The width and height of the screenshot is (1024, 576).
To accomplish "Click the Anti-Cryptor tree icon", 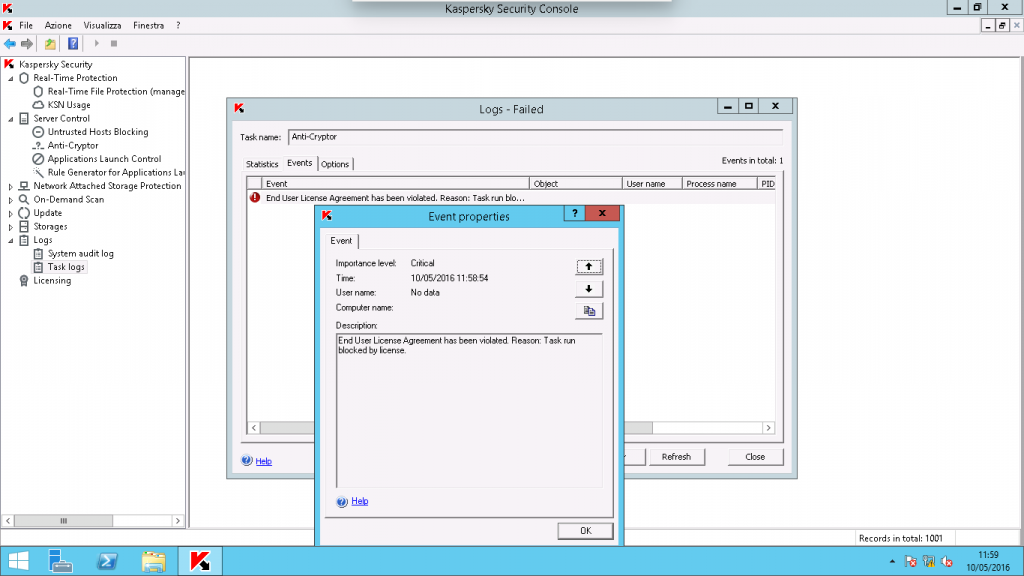I will pos(39,146).
